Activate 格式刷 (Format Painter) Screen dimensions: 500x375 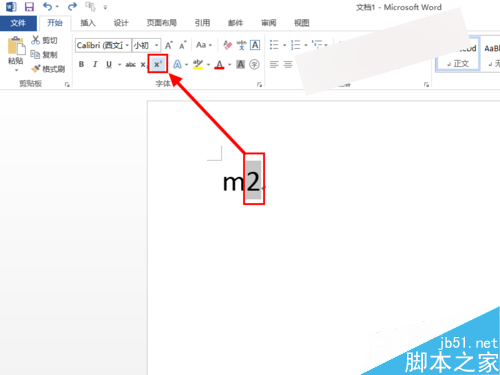pyautogui.click(x=48, y=69)
